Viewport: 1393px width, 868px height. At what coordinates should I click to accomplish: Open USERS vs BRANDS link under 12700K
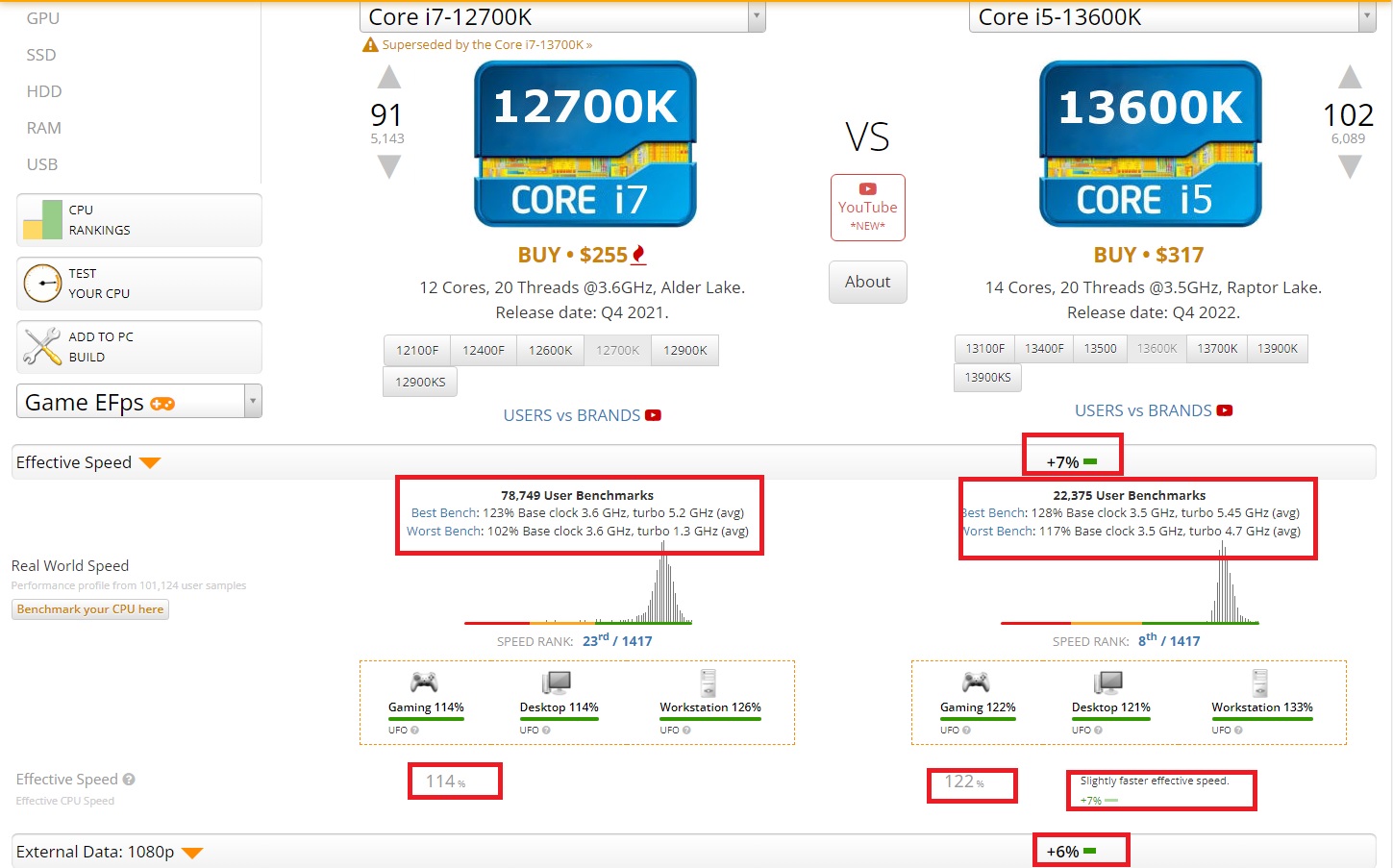point(582,415)
